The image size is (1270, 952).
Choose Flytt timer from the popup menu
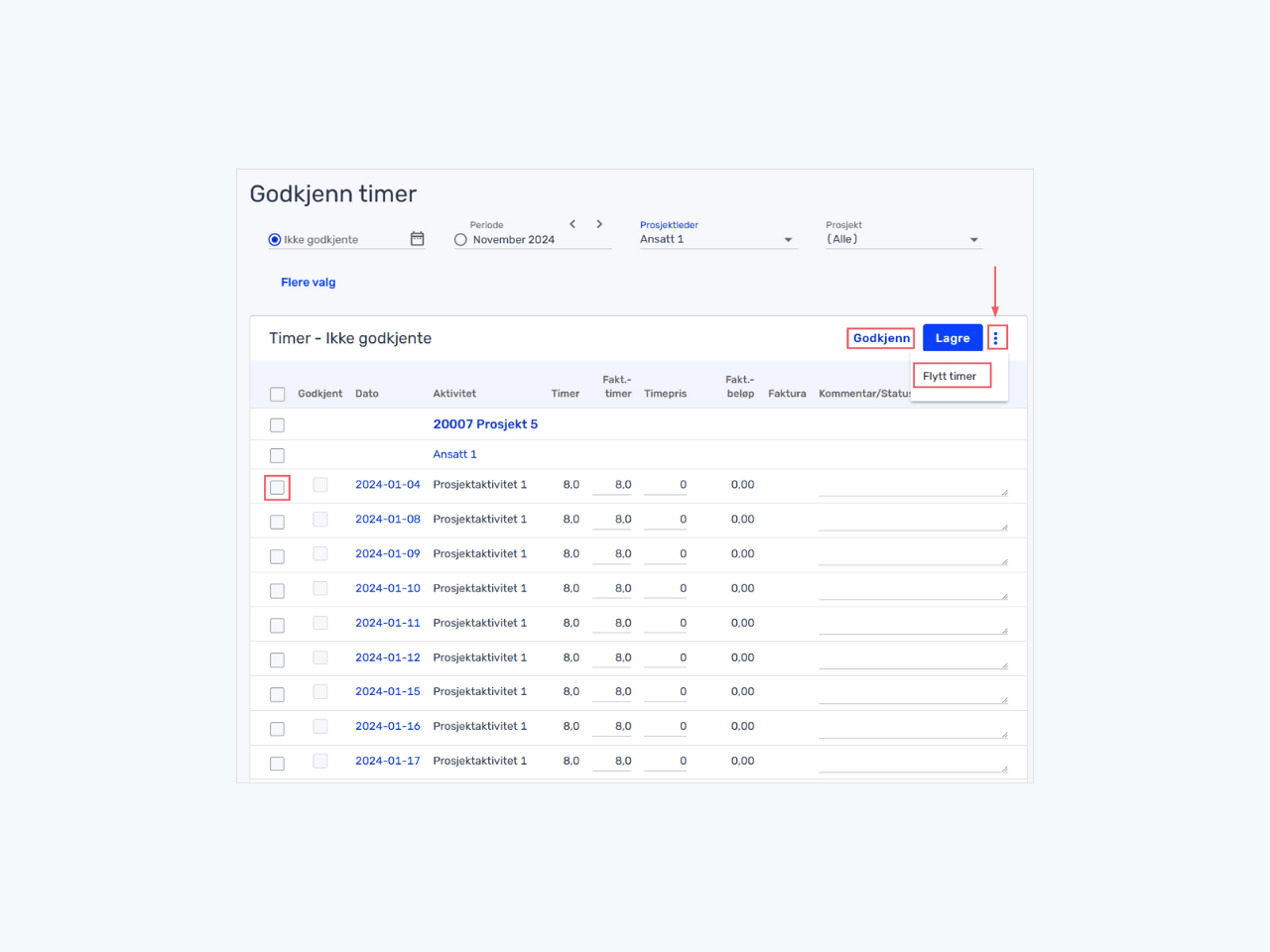pyautogui.click(x=950, y=376)
